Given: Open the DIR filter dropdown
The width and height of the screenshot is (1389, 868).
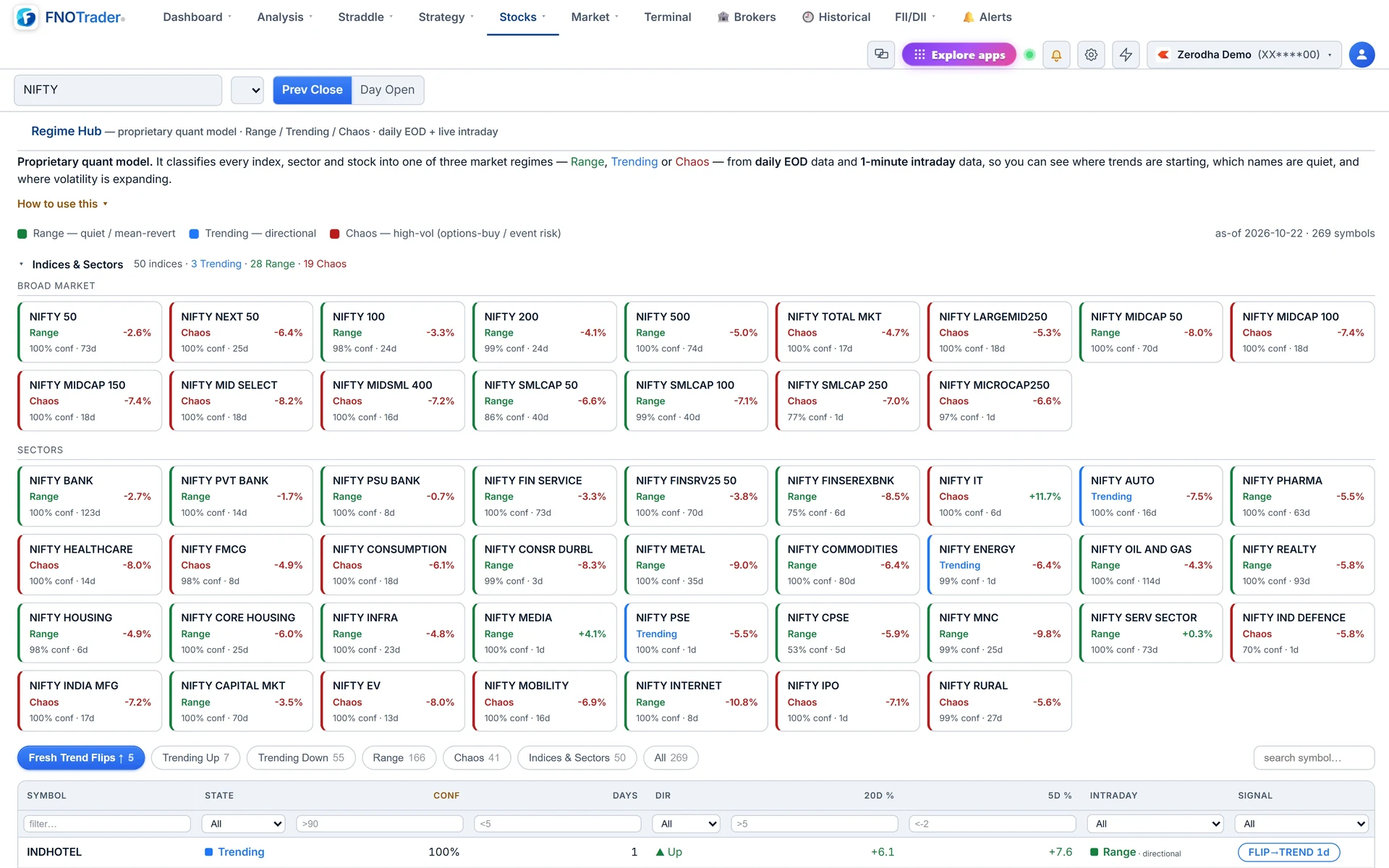Looking at the screenshot, I should 686,823.
